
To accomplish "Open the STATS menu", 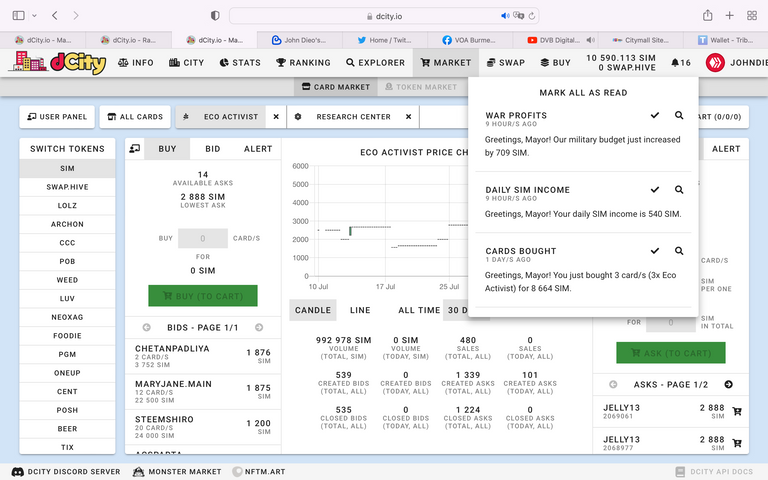I will pos(240,63).
